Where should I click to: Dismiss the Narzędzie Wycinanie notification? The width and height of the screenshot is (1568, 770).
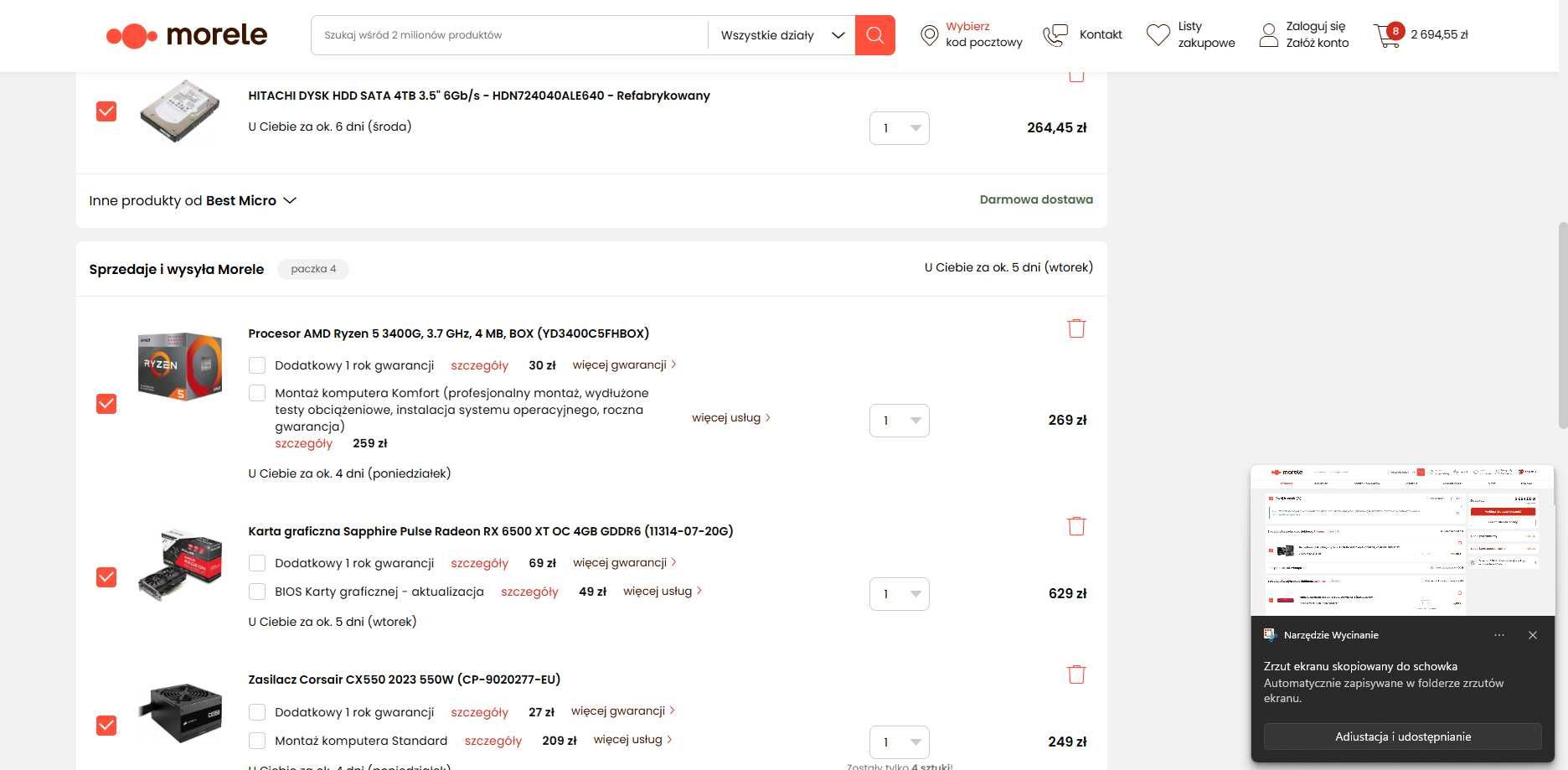tap(1533, 635)
